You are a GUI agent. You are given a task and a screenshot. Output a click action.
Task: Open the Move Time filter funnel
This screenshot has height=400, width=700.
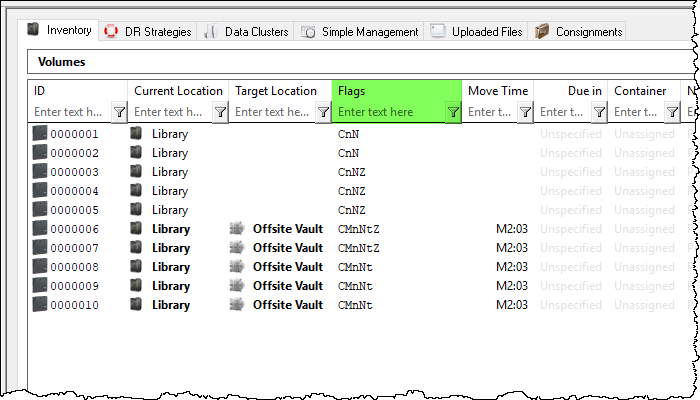click(x=525, y=112)
